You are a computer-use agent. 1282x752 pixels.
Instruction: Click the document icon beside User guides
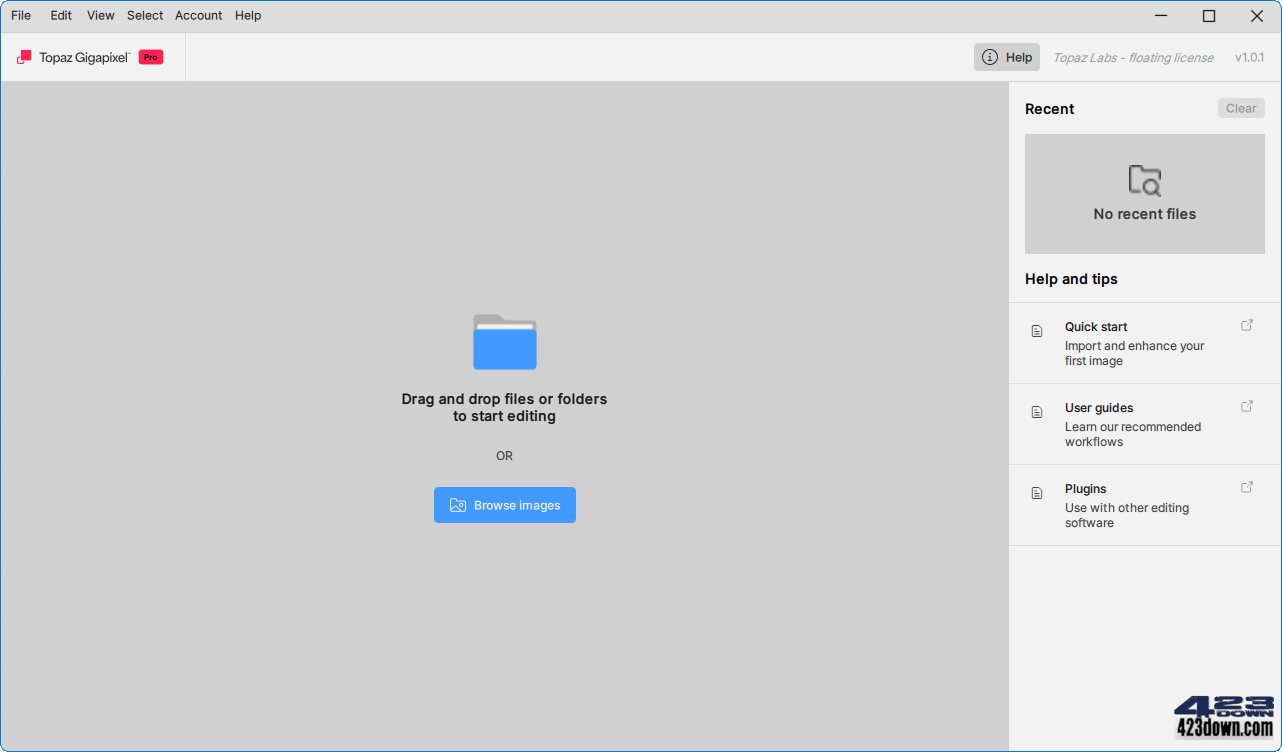[1037, 412]
